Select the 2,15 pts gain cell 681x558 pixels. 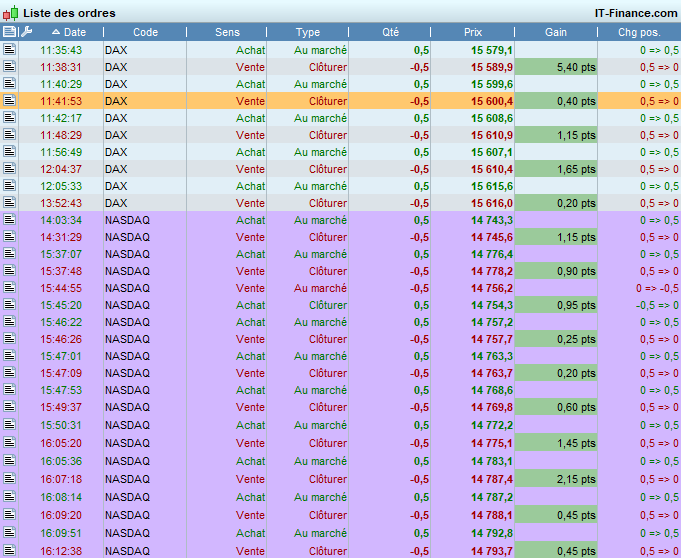pyautogui.click(x=555, y=479)
